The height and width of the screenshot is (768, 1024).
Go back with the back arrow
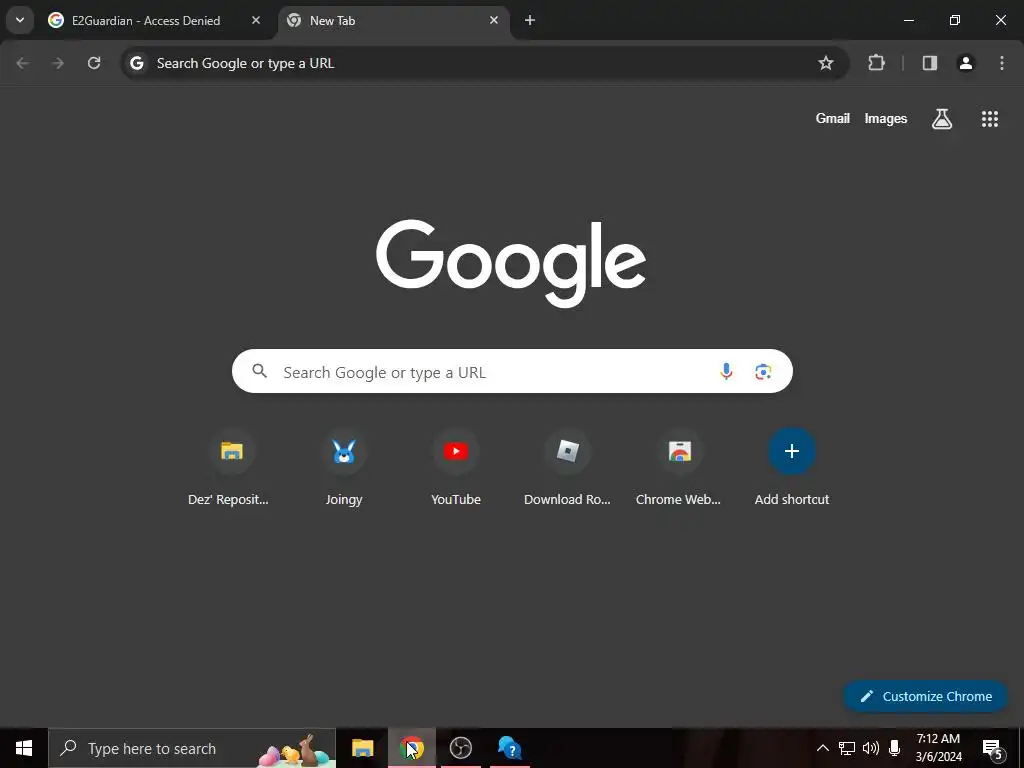pos(22,63)
